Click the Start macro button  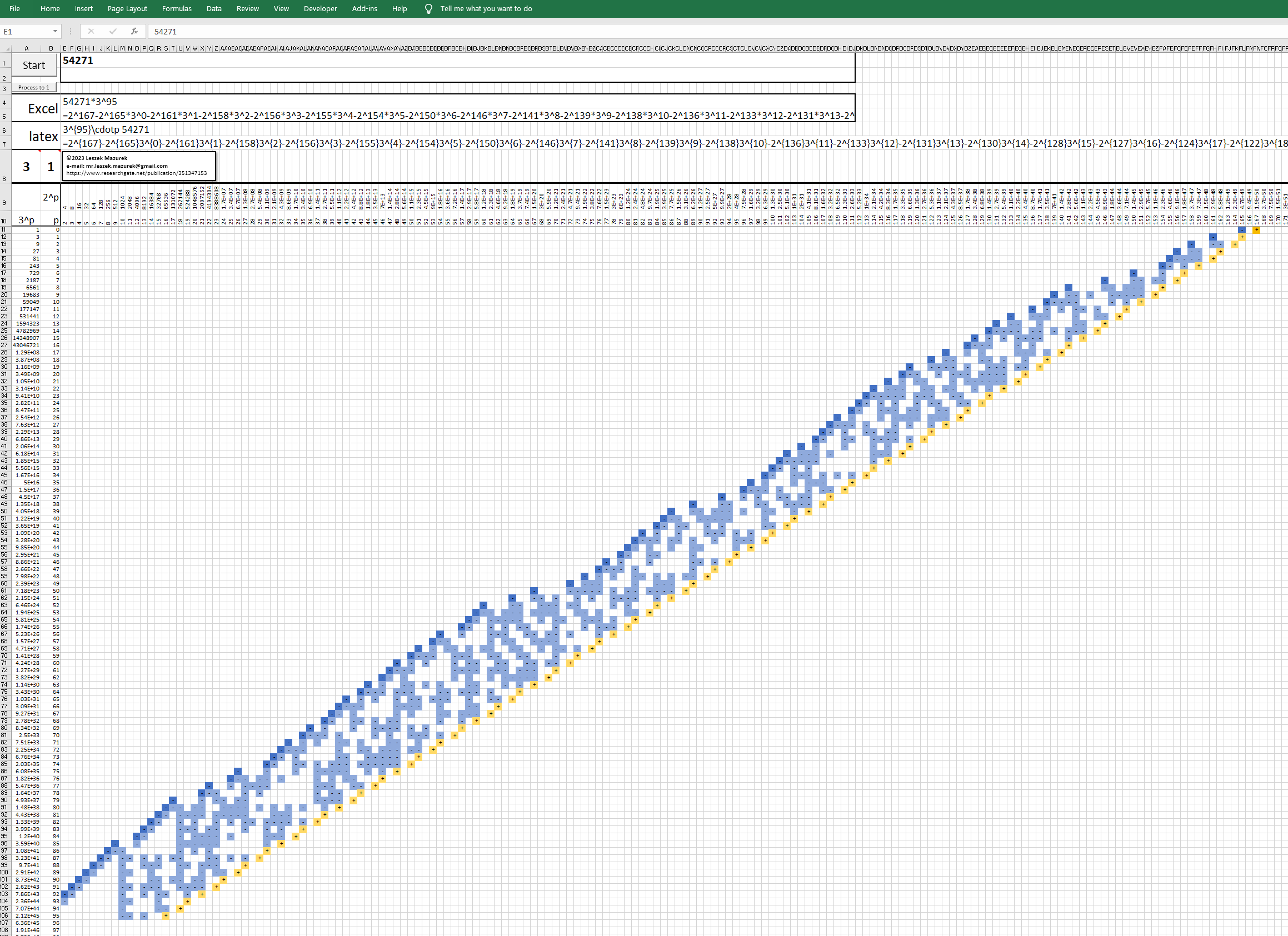(x=33, y=66)
